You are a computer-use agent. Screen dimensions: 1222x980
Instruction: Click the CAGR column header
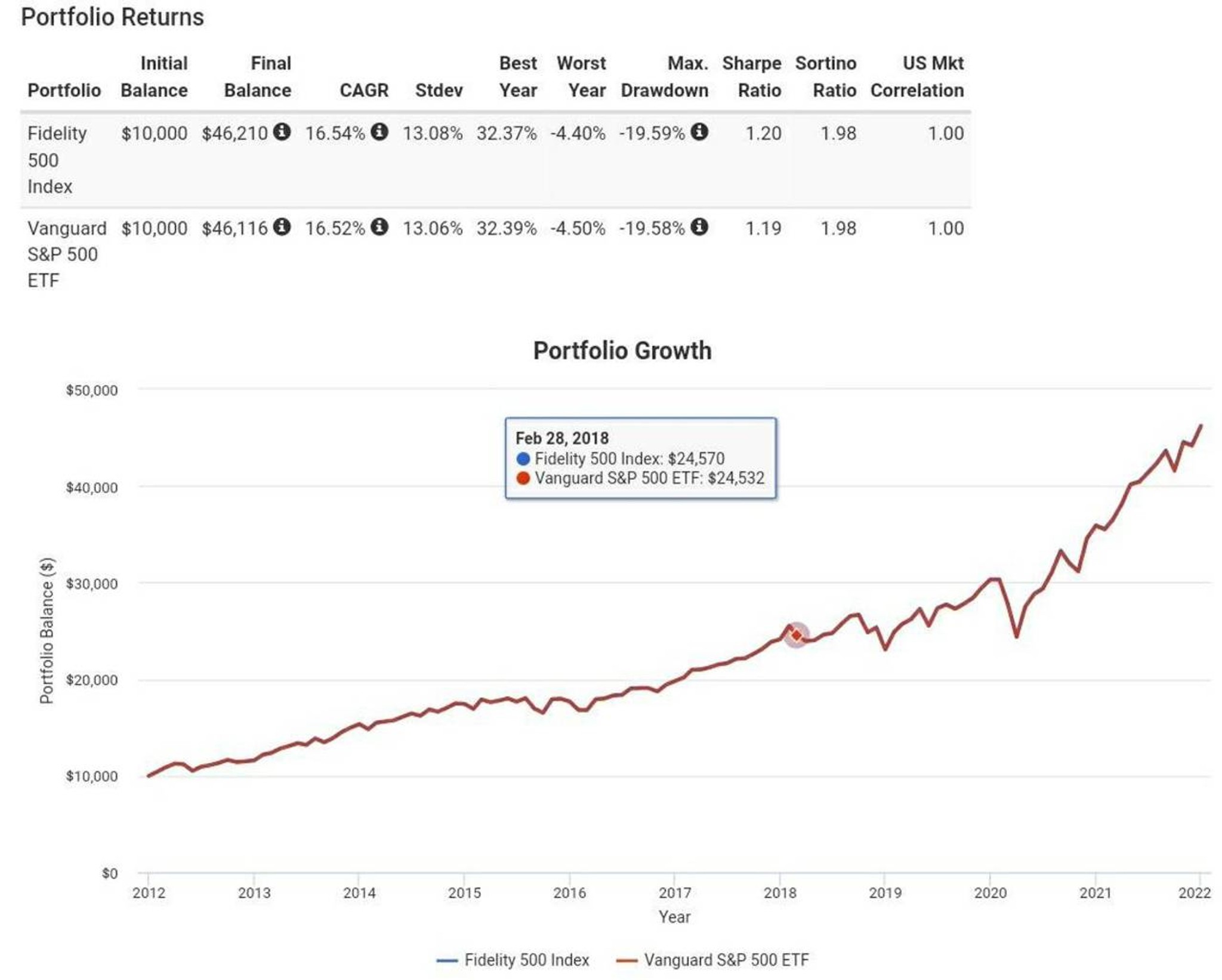click(364, 90)
